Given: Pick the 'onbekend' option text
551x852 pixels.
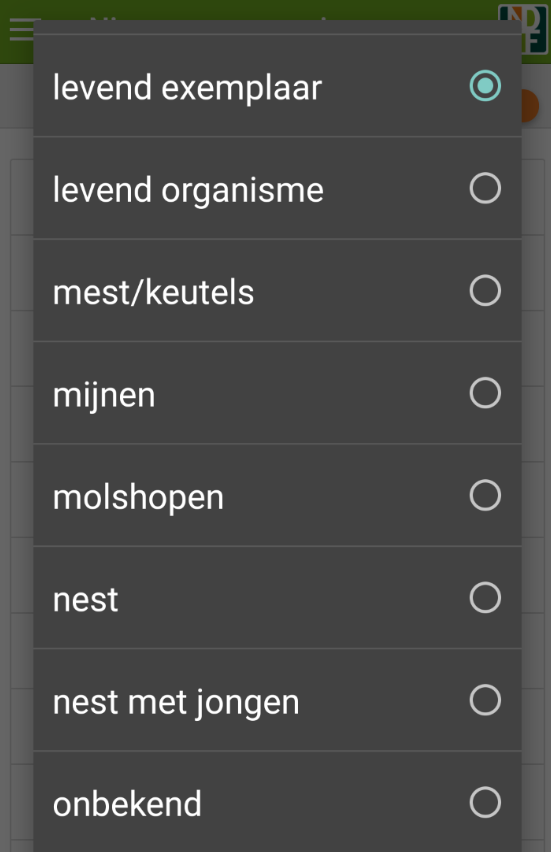Looking at the screenshot, I should (127, 804).
